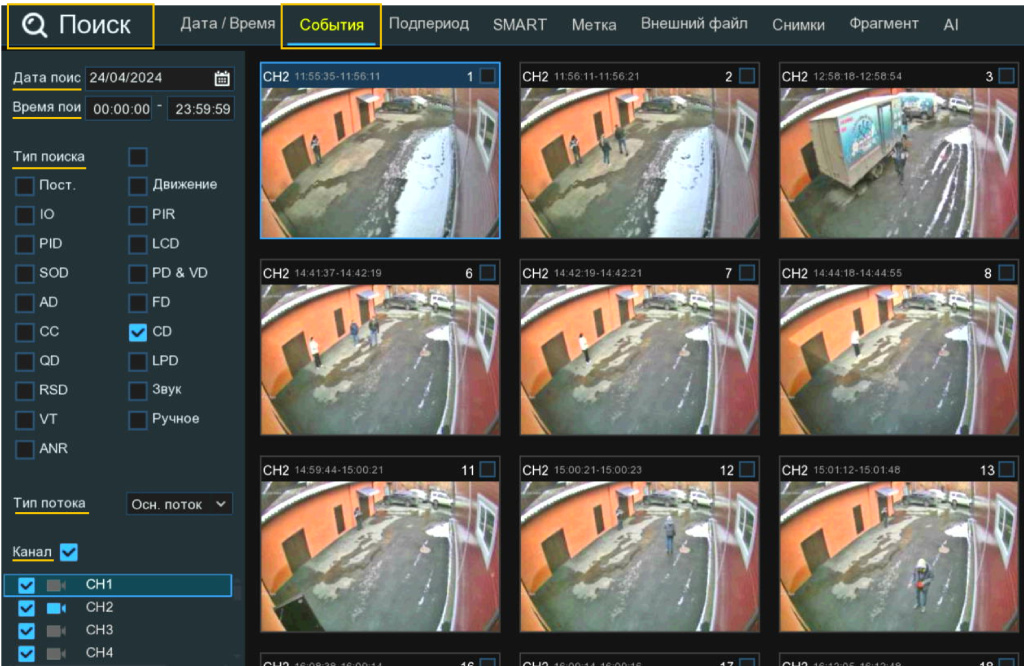Open the Осн. поток stream type dropdown

click(180, 505)
